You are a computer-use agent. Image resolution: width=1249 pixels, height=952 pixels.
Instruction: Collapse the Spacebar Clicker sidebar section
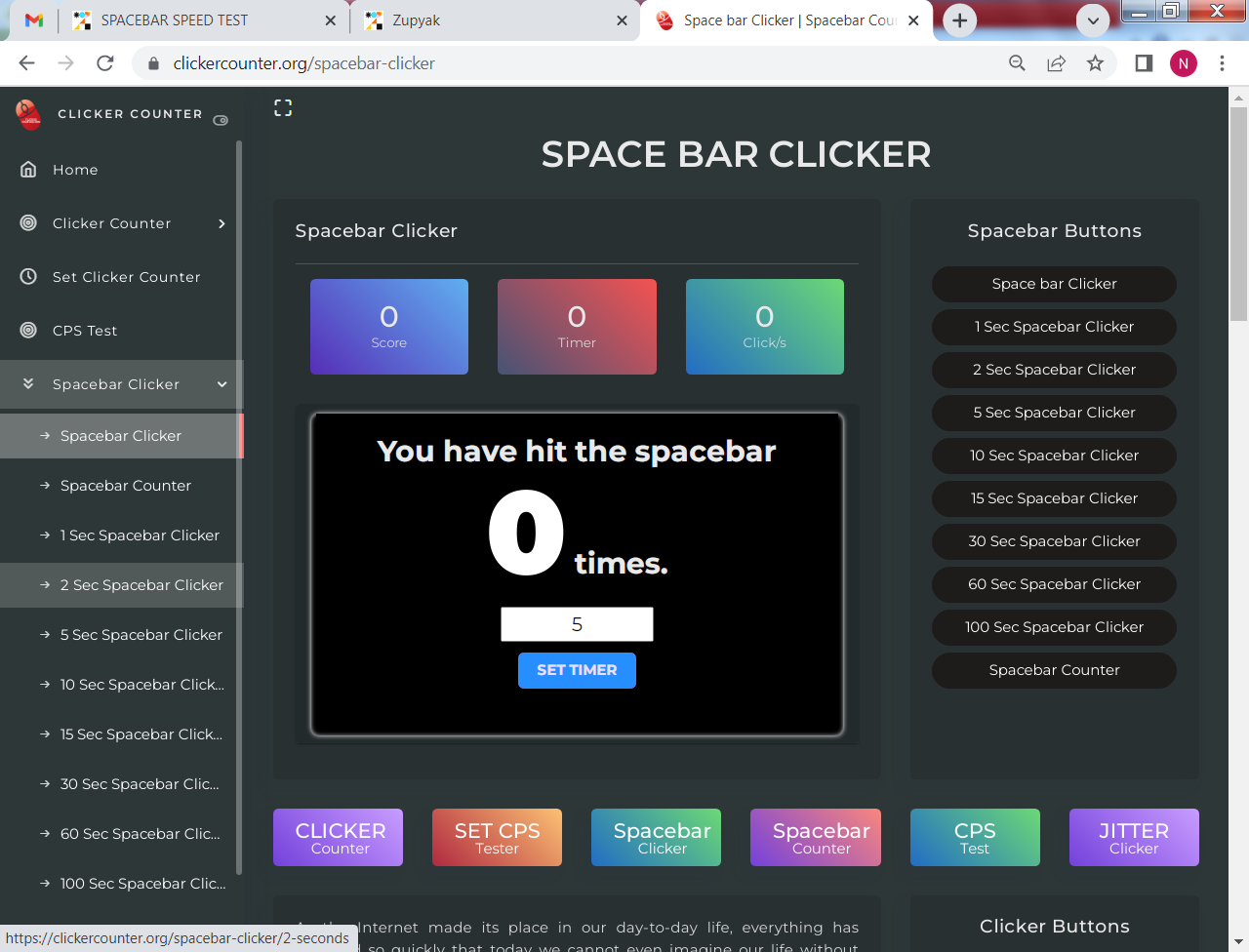click(222, 384)
